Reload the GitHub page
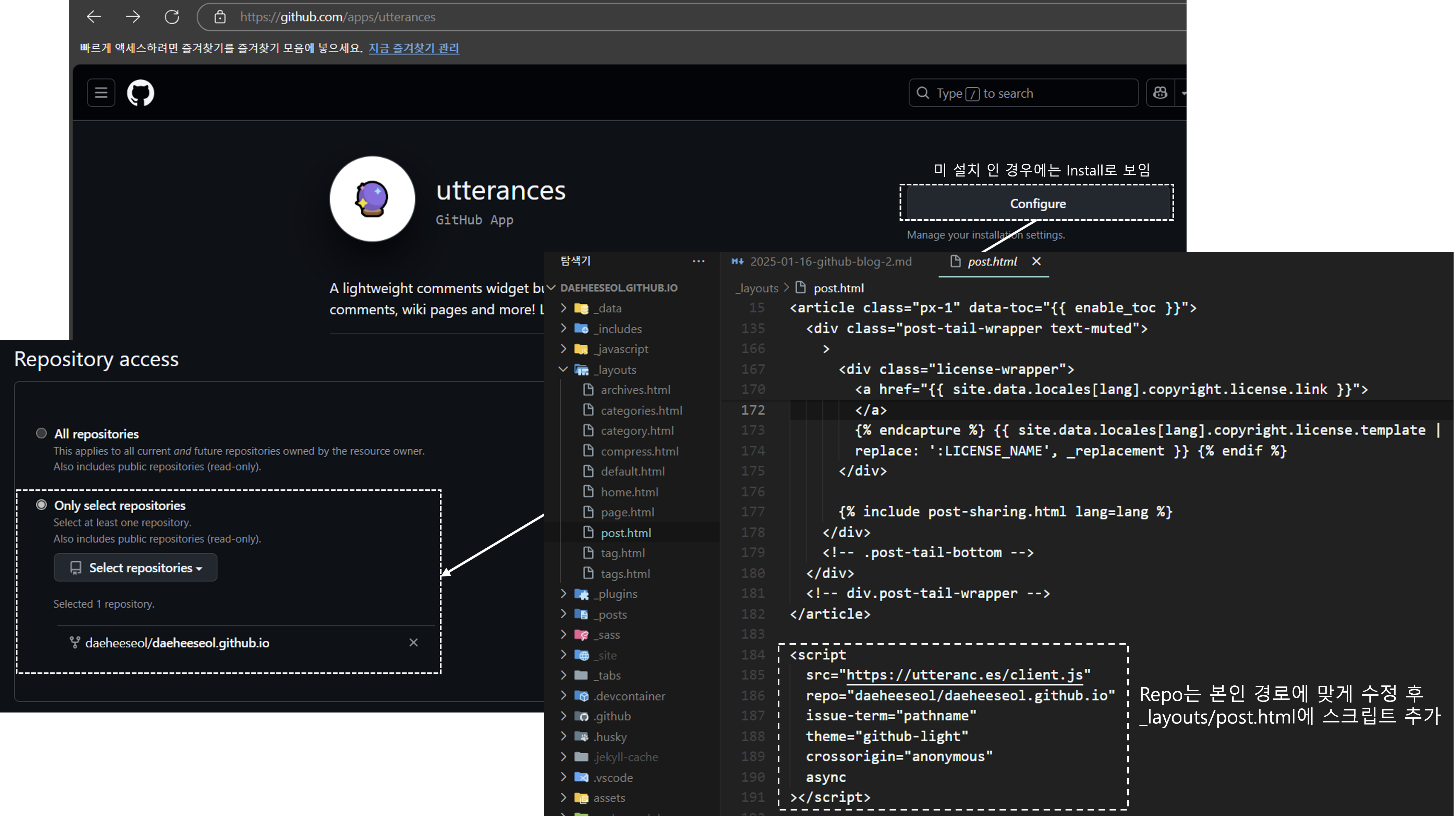Viewport: 1456px width, 816px height. 172,17
